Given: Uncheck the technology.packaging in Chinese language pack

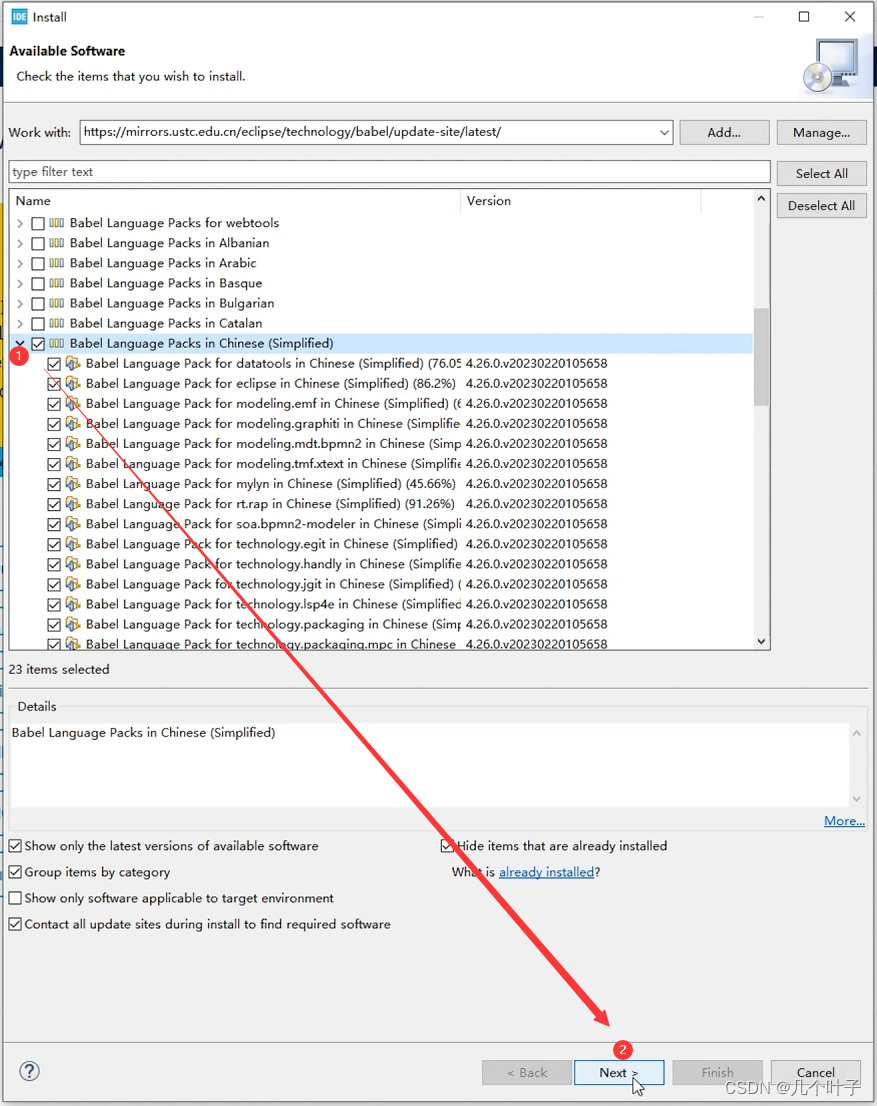Looking at the screenshot, I should point(54,625).
